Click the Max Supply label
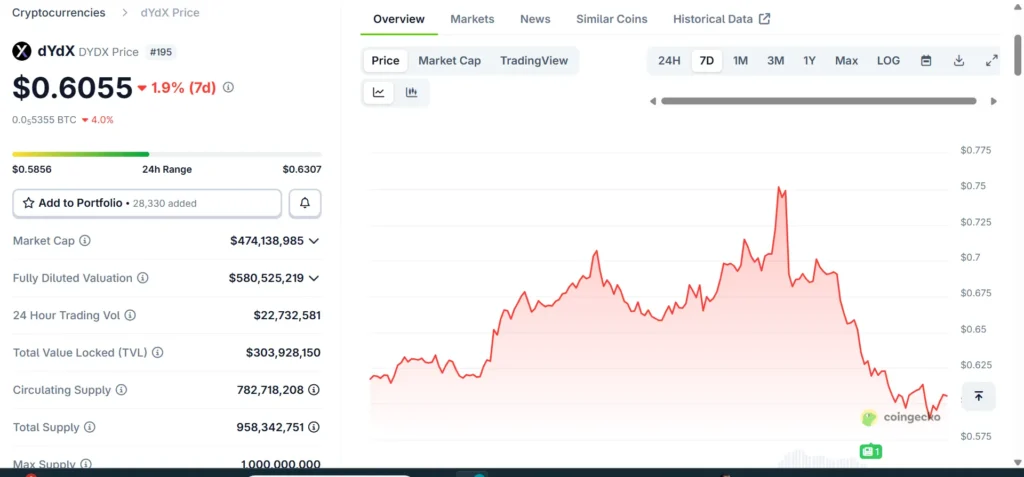This screenshot has width=1024, height=477. 46,464
